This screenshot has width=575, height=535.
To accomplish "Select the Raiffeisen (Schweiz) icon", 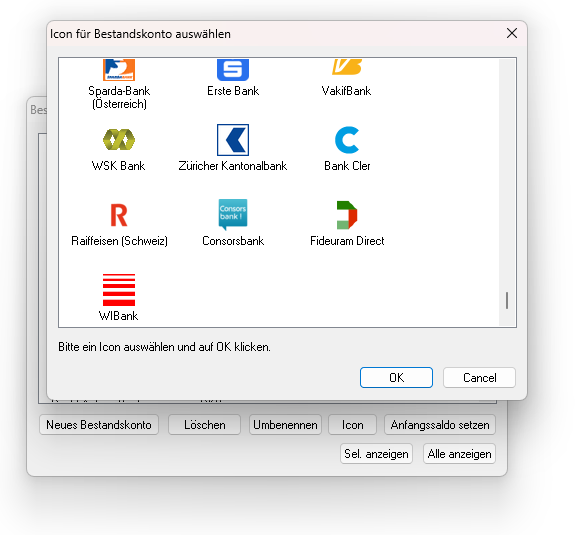I will (119, 215).
